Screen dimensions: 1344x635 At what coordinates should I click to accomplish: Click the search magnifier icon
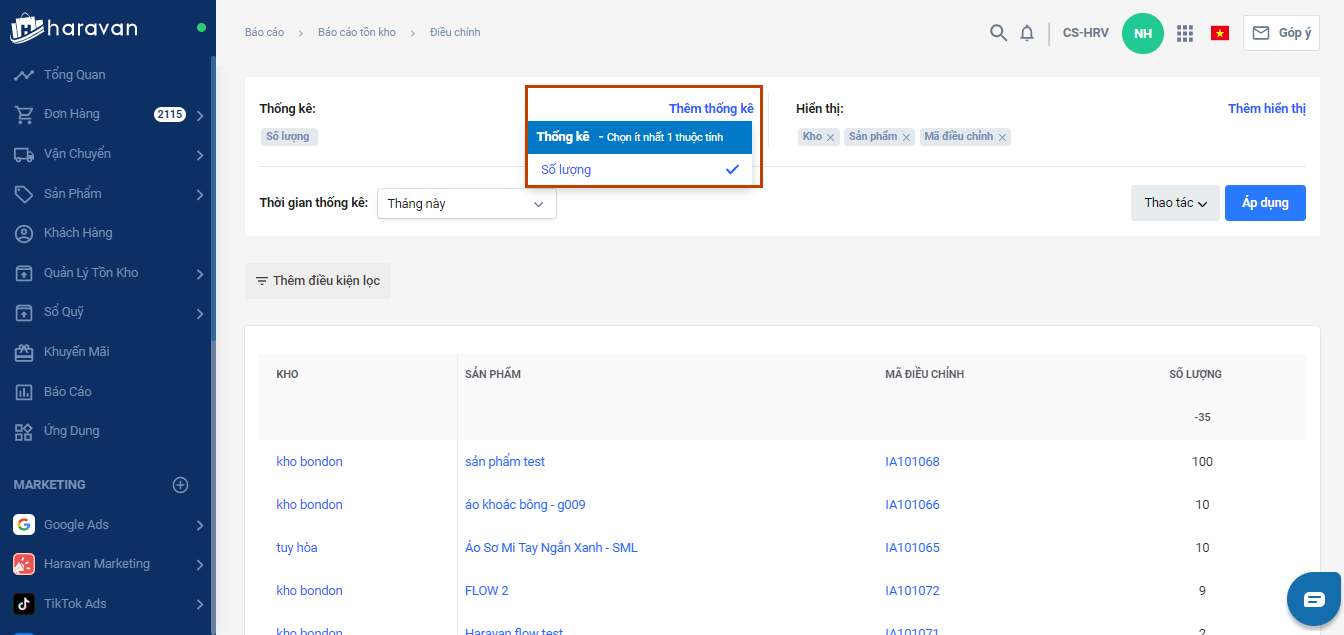coord(998,33)
